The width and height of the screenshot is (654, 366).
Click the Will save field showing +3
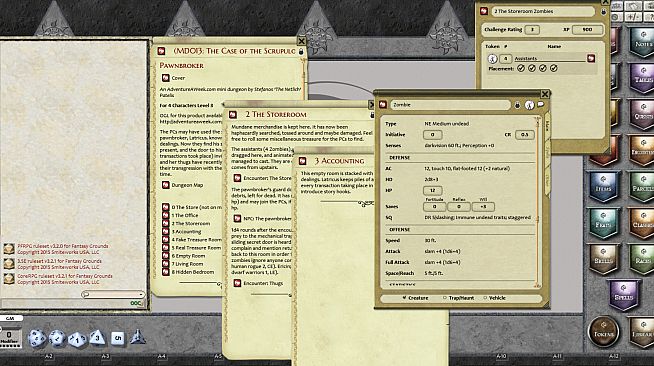point(483,207)
